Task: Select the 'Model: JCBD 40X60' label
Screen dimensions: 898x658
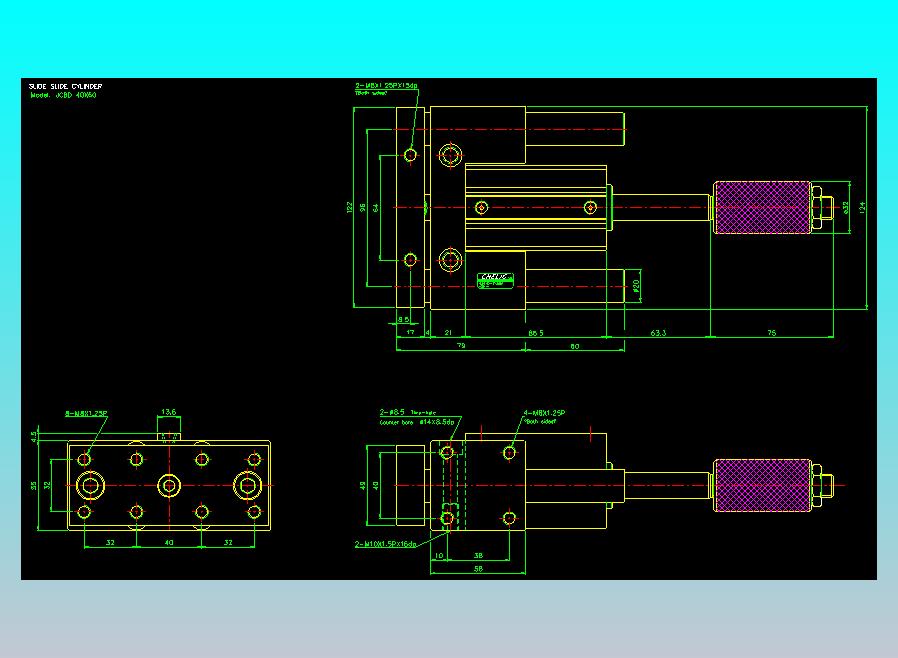Action: pos(63,95)
